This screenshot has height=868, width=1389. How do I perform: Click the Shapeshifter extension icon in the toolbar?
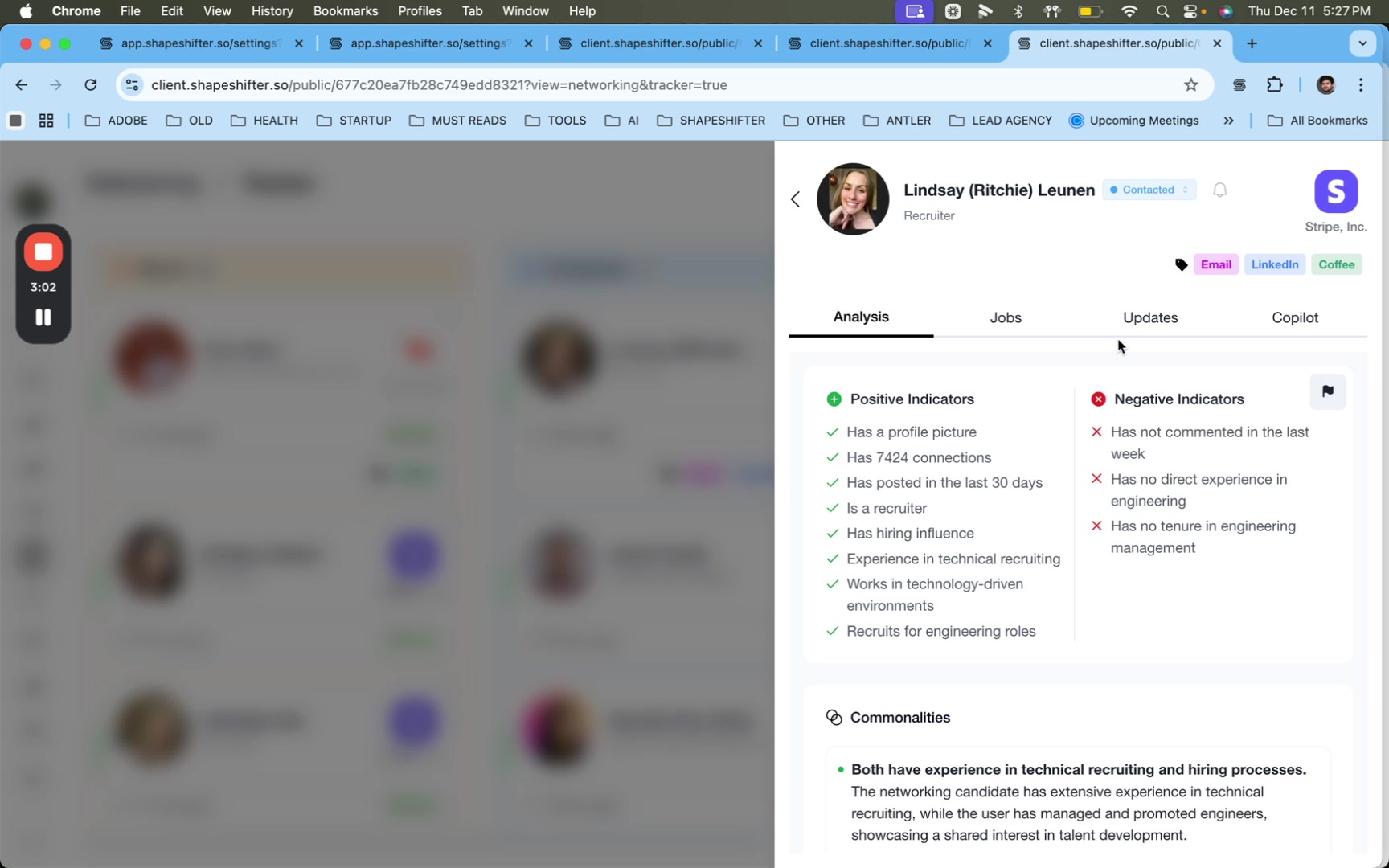[1239, 84]
